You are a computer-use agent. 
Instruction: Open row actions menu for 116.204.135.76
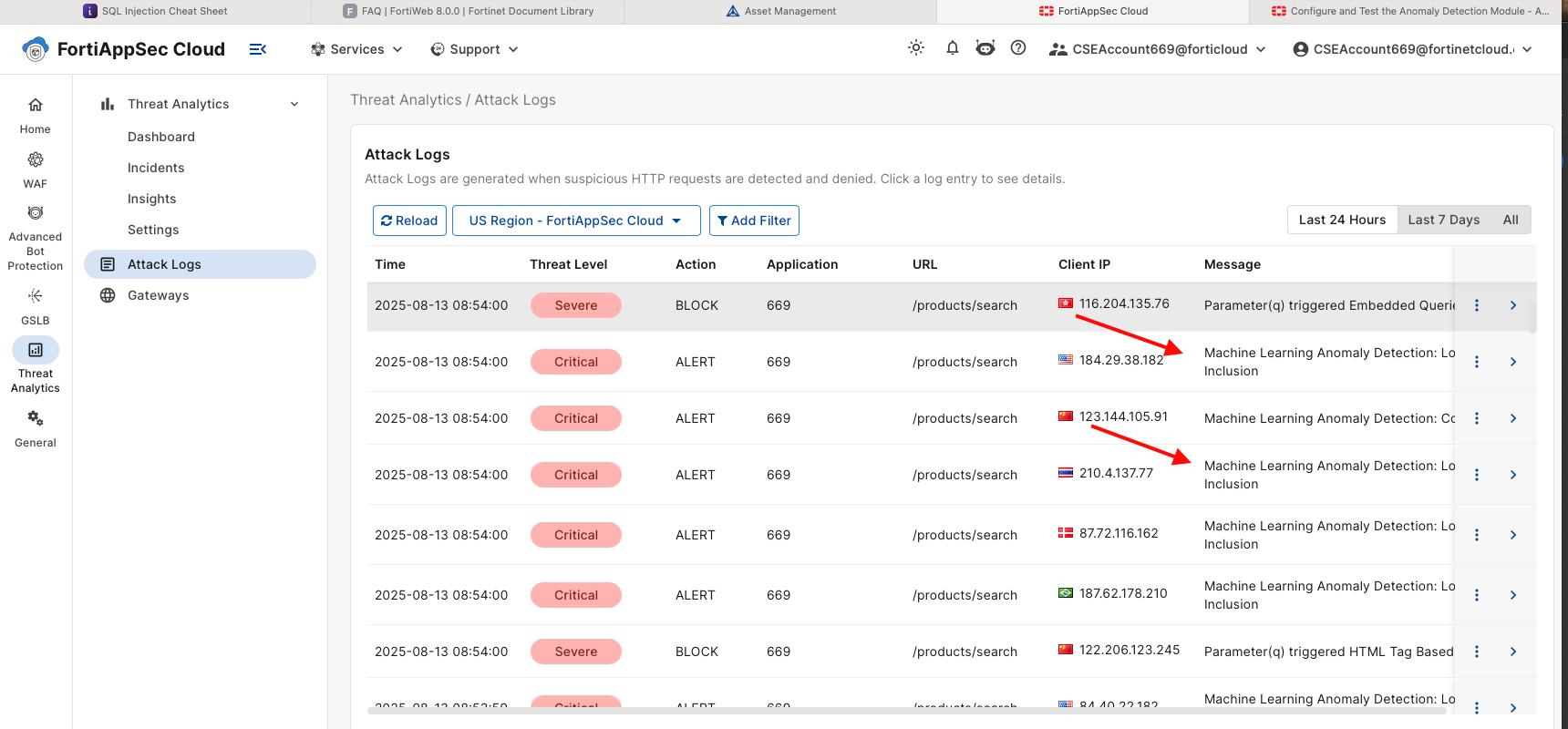(x=1477, y=305)
